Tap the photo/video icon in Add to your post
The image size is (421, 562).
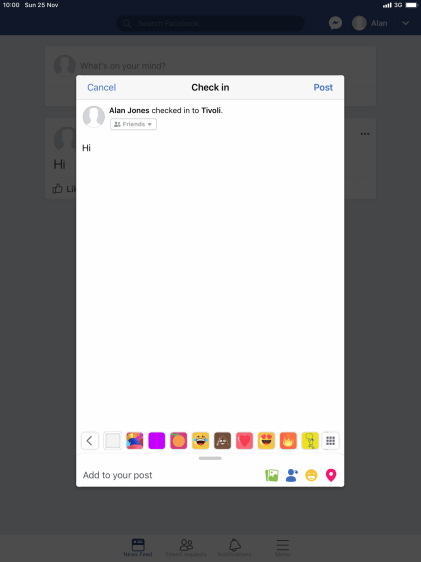coord(272,475)
